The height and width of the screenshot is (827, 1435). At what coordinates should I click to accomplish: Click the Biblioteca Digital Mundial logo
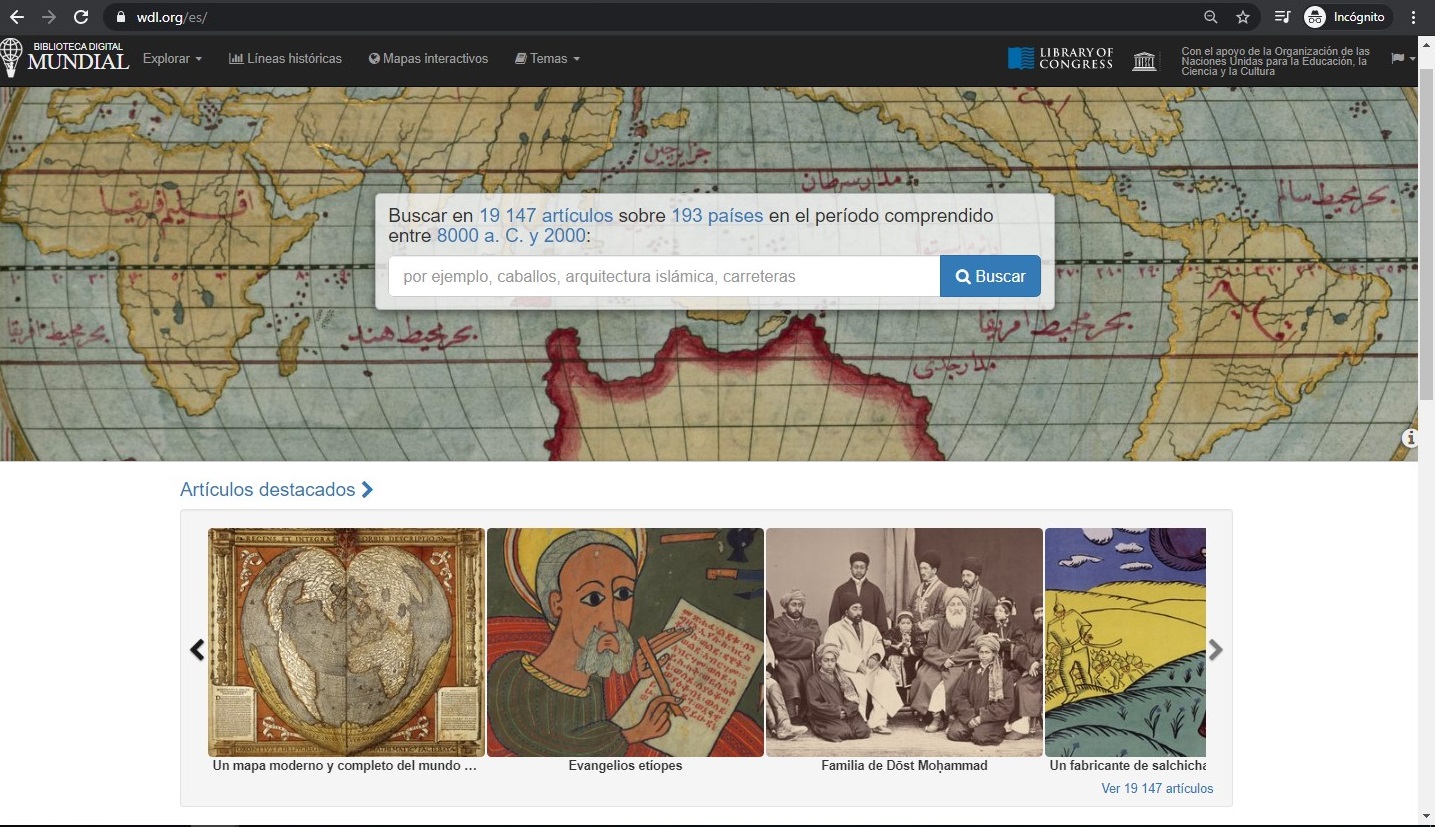point(66,58)
